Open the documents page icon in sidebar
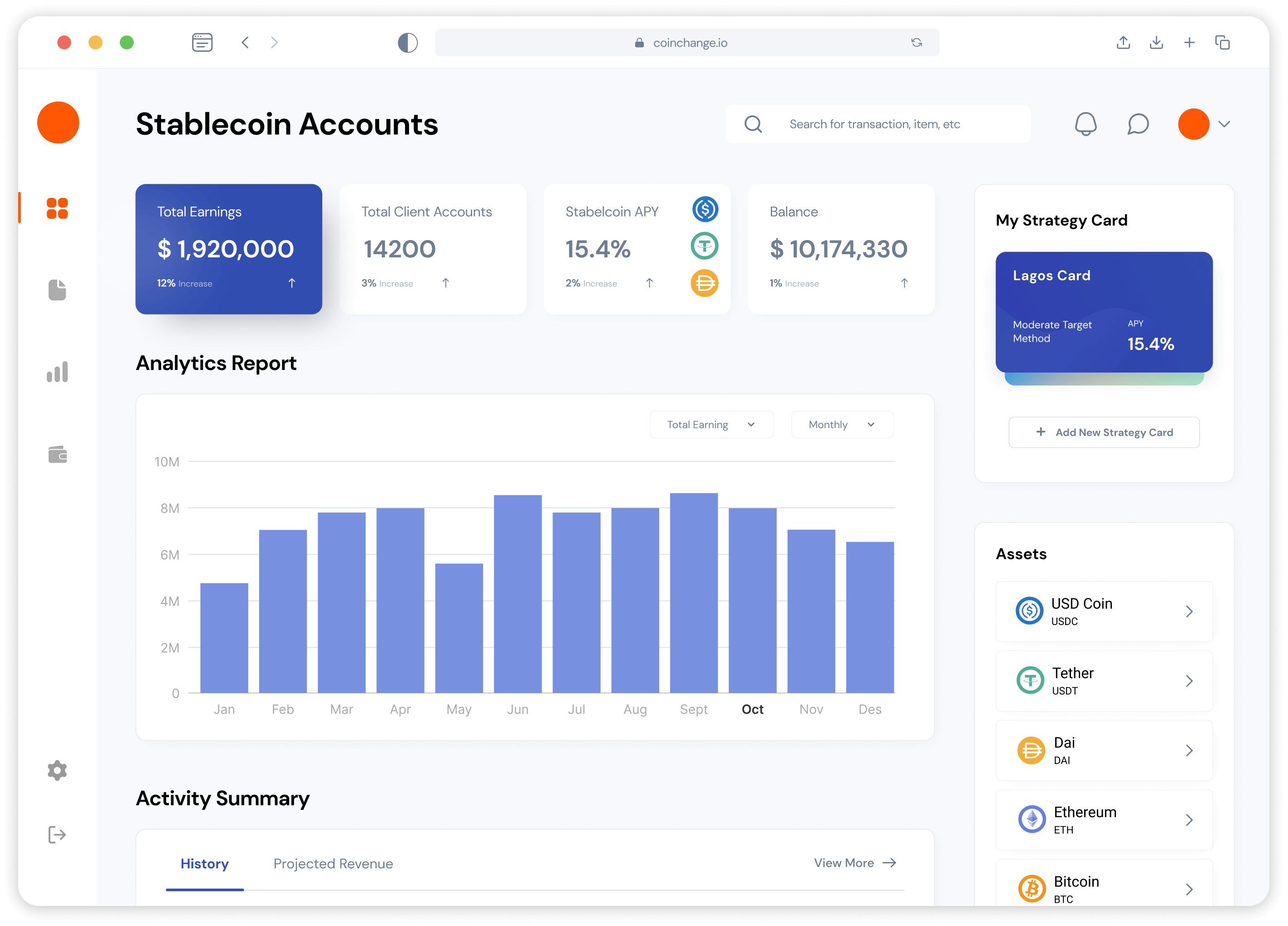 click(x=57, y=290)
